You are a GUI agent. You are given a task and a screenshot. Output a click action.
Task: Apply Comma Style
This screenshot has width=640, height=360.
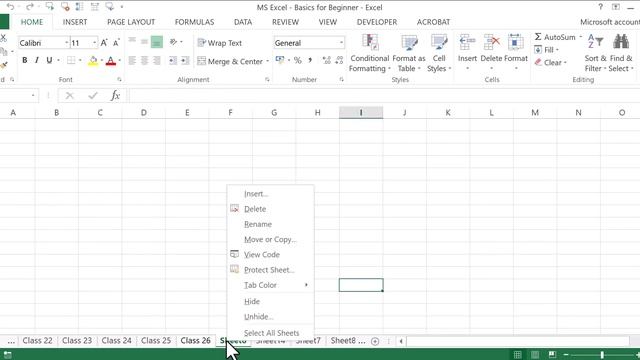pos(310,60)
